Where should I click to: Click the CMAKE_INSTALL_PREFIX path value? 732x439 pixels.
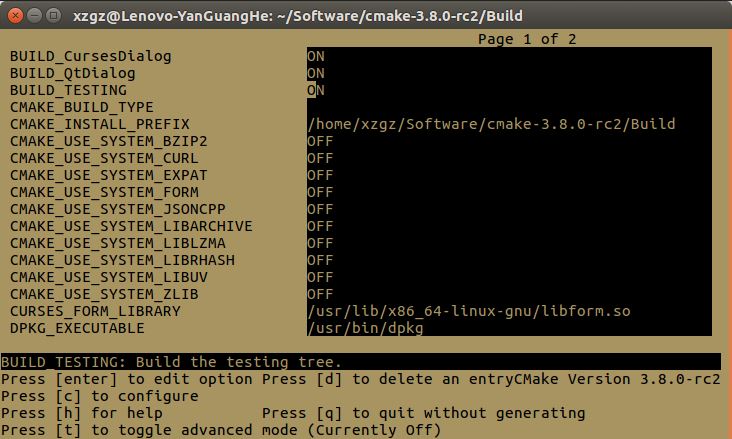(491, 124)
